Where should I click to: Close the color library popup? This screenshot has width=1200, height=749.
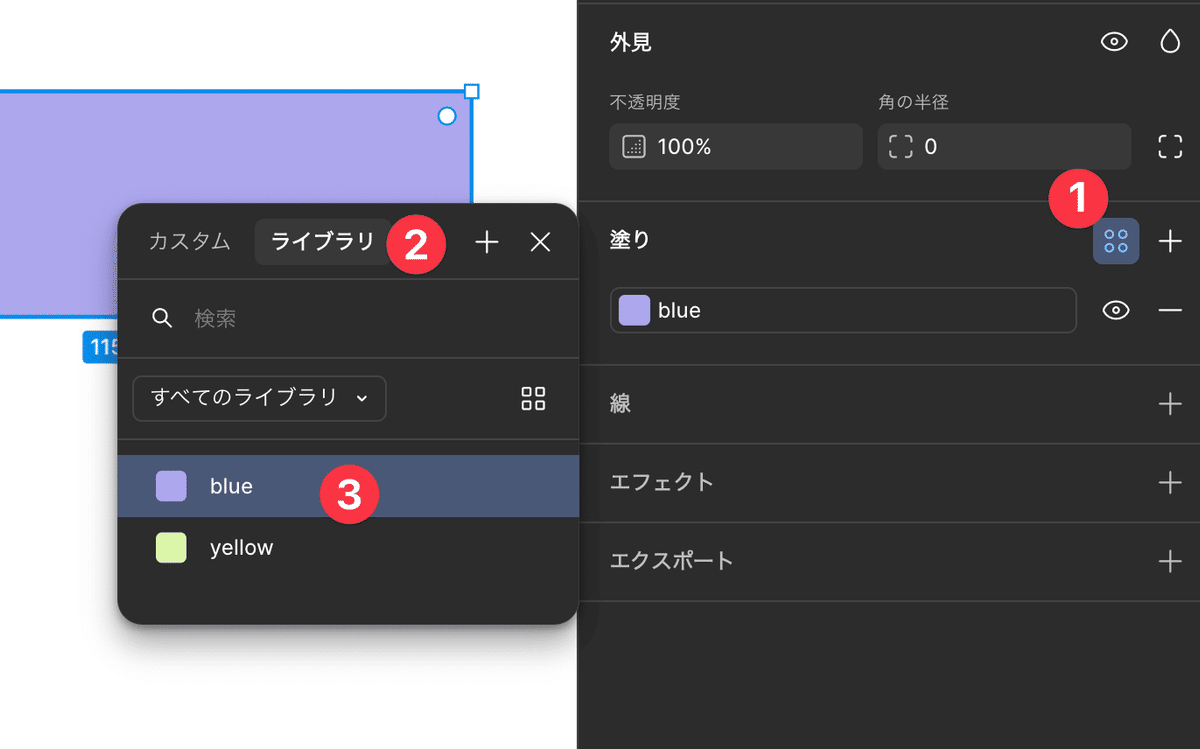(540, 242)
